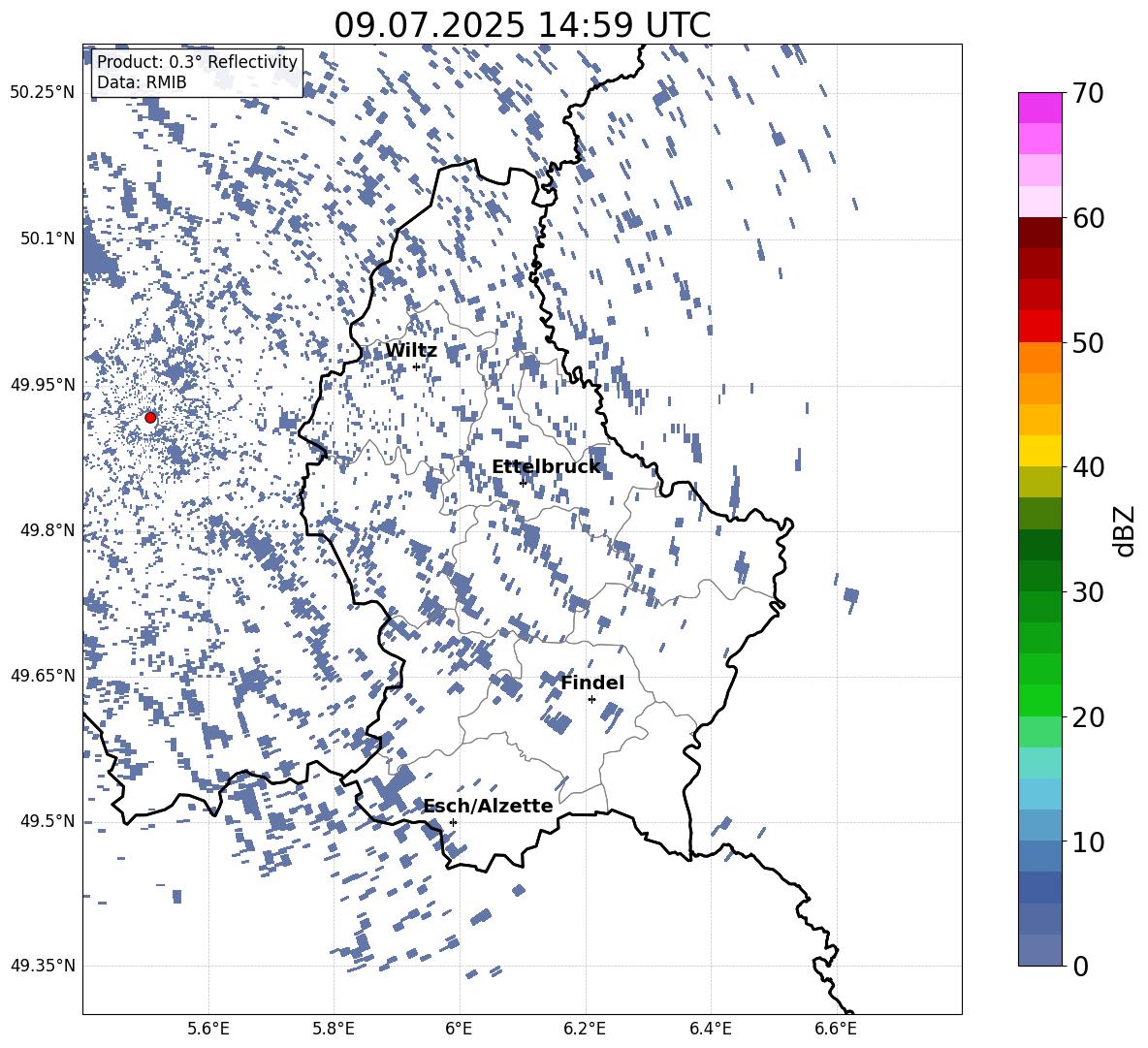The image size is (1148, 1048).
Task: Click the bright green colorbar segment above 20
Action: (1039, 700)
